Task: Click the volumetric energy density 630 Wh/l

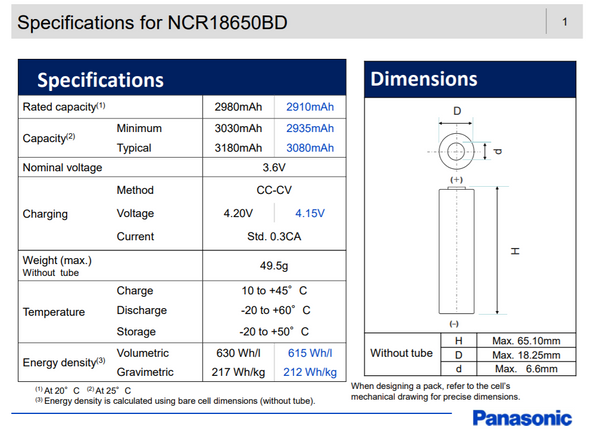Action: click(238, 353)
